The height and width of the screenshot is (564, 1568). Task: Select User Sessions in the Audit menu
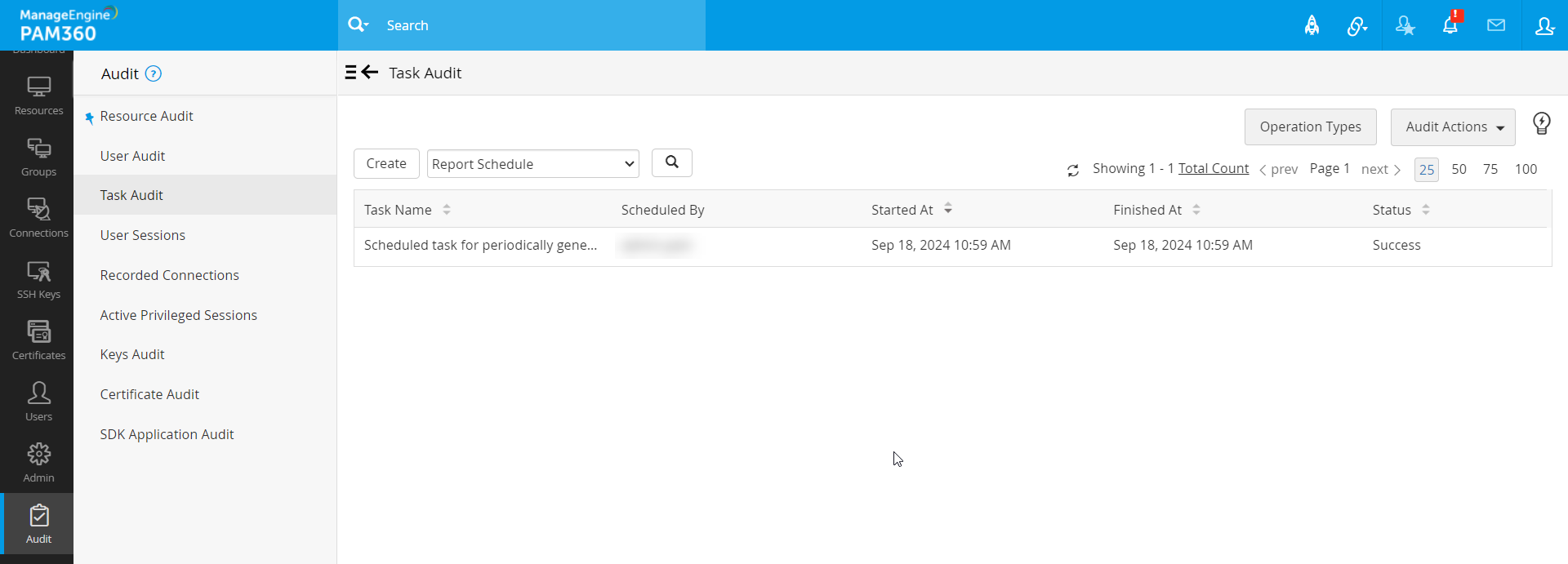[x=143, y=235]
